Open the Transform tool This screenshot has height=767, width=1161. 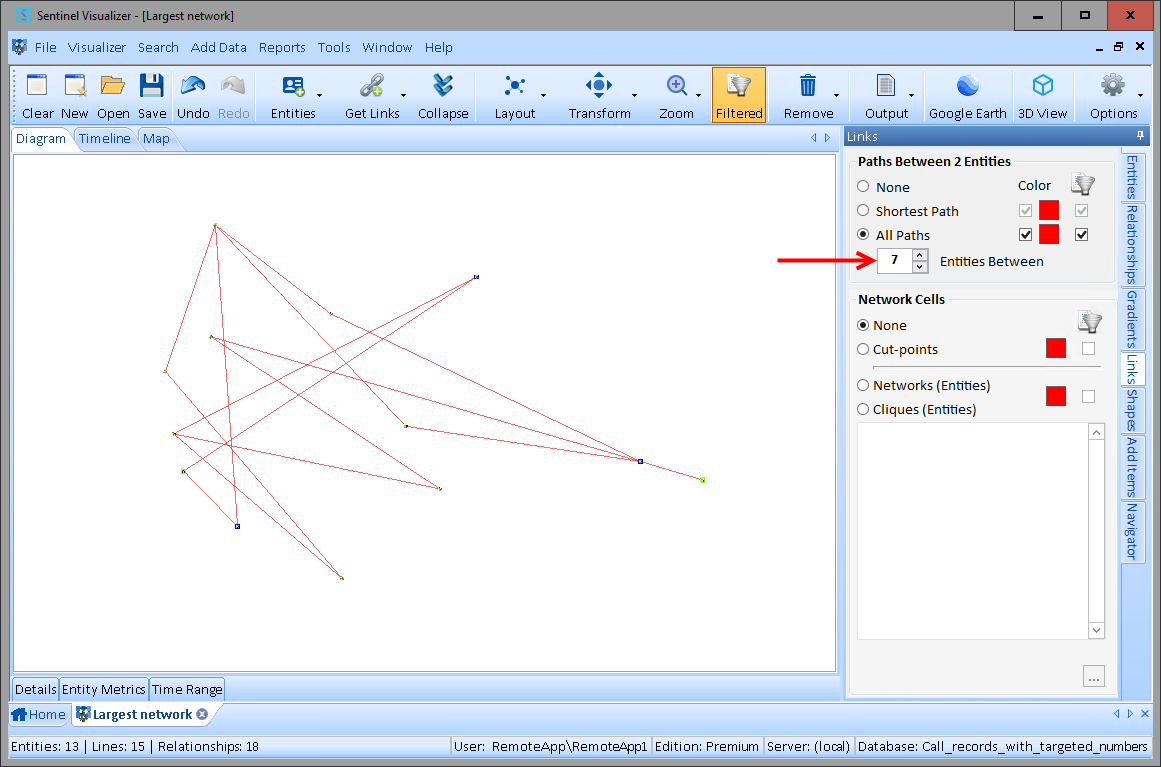[599, 95]
